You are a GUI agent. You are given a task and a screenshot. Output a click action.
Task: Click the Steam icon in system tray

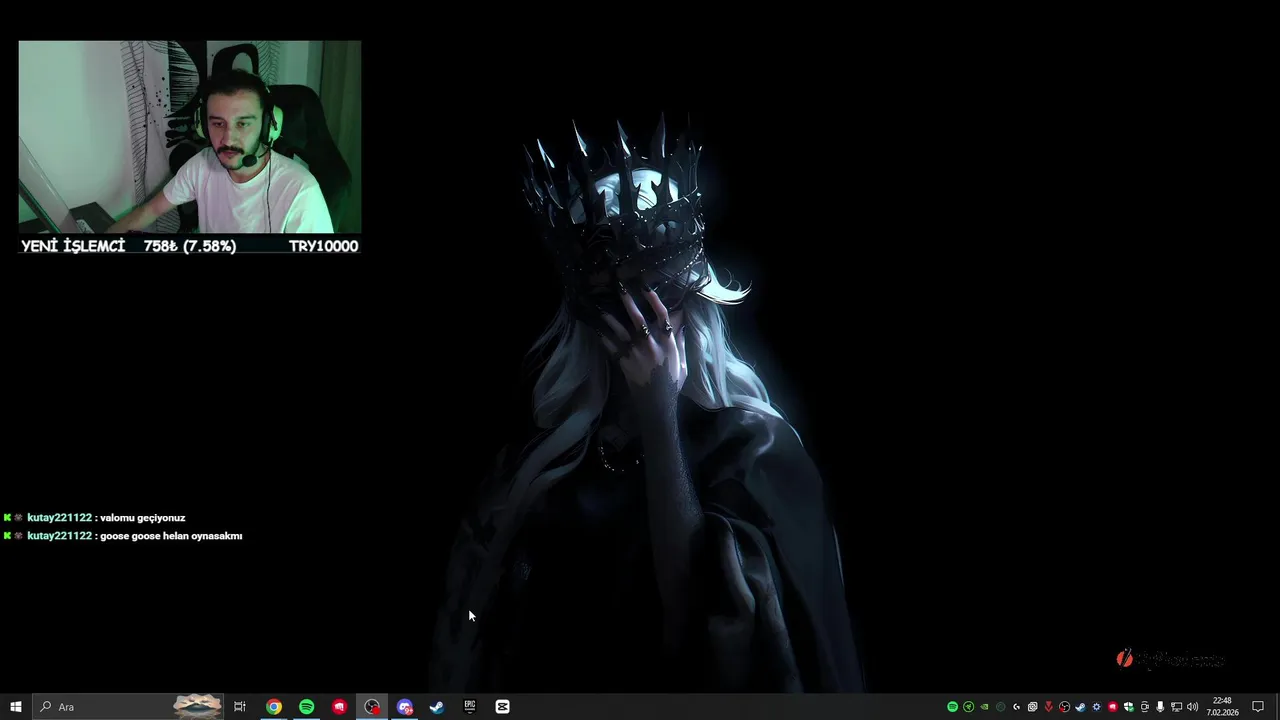tap(1080, 707)
